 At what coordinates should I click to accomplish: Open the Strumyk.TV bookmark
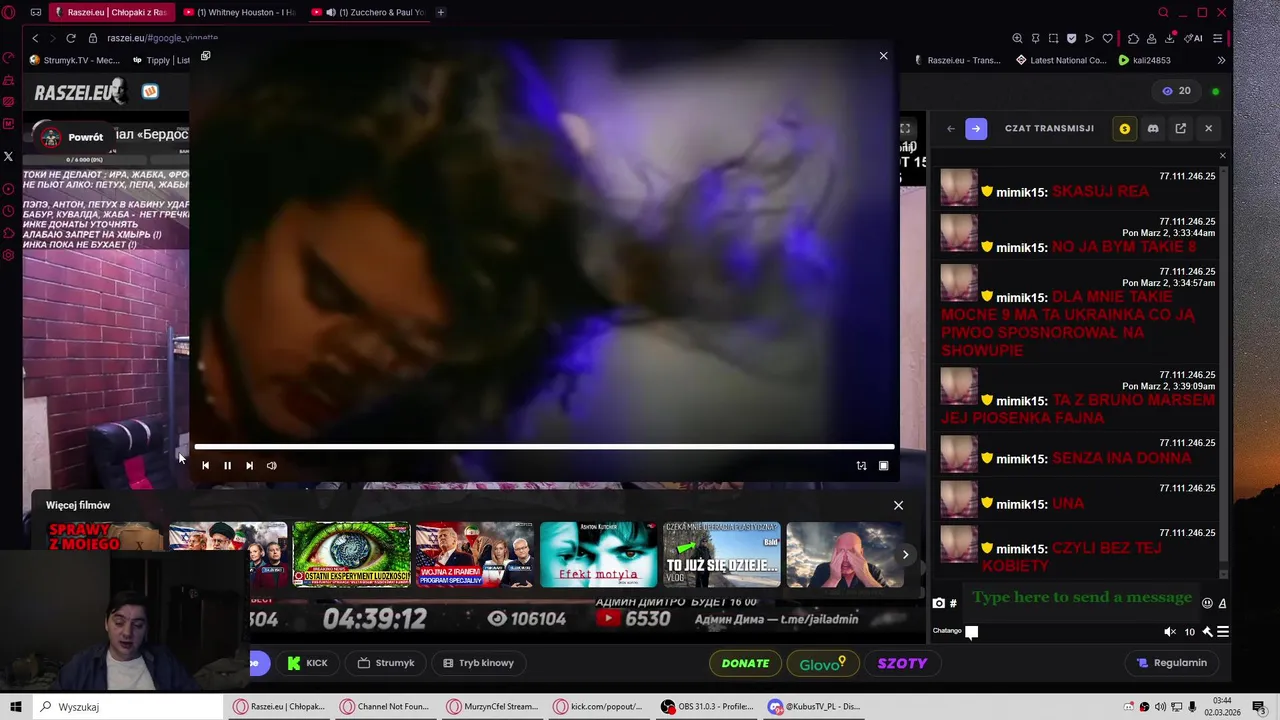click(75, 60)
